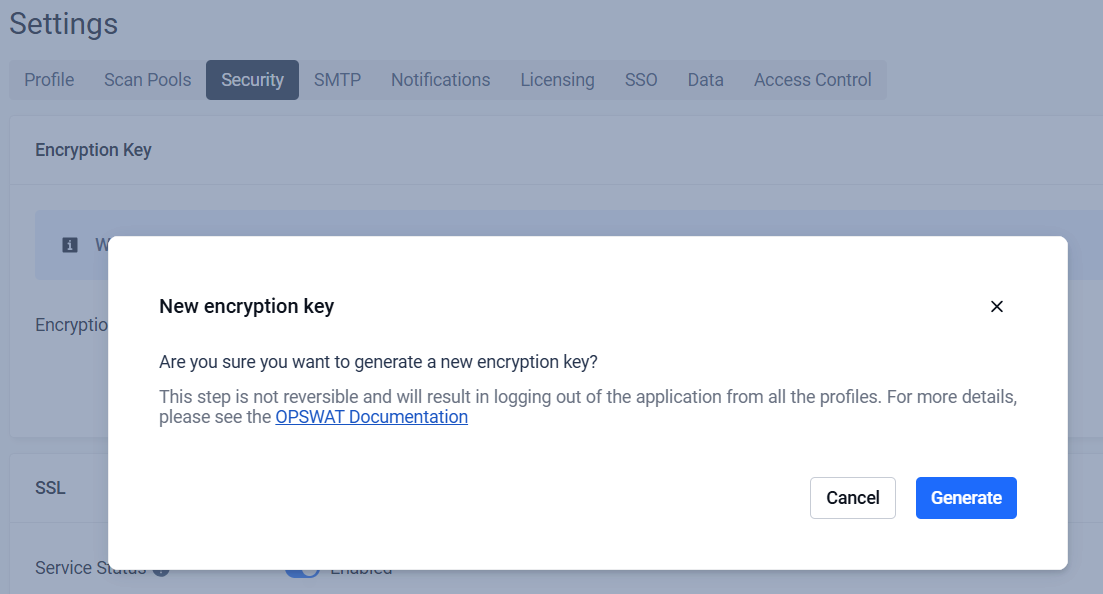Select the Security tab
Image resolution: width=1103 pixels, height=594 pixels.
click(x=253, y=80)
